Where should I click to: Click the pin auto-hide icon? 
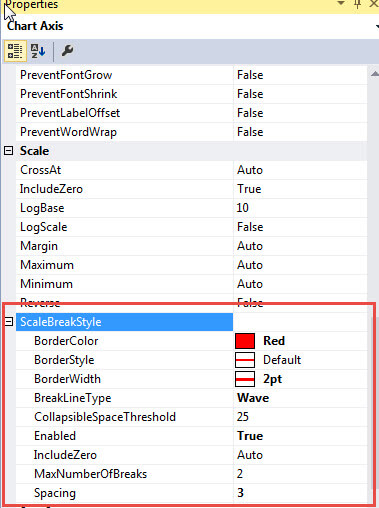(x=358, y=4)
